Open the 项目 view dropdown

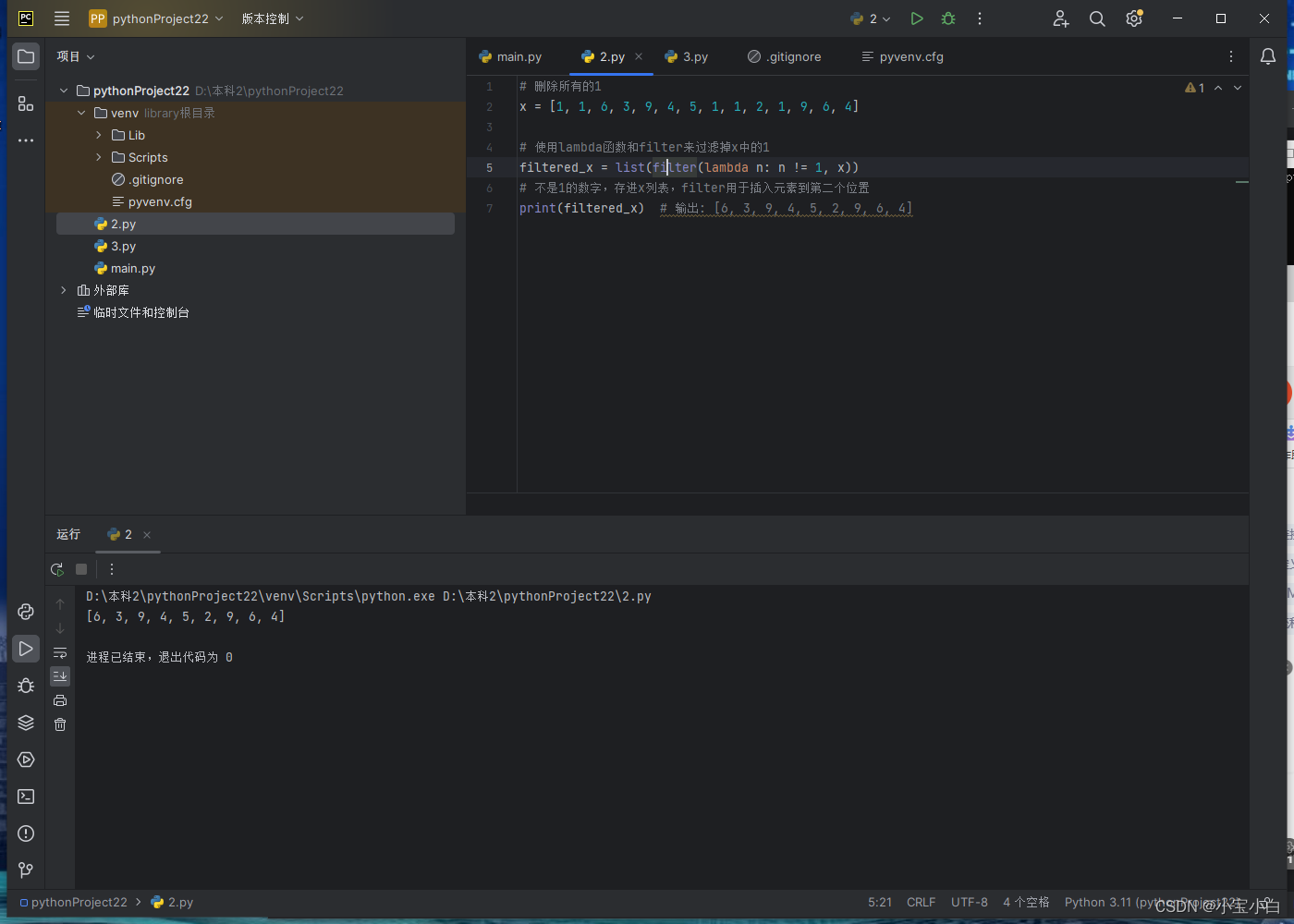tap(76, 56)
